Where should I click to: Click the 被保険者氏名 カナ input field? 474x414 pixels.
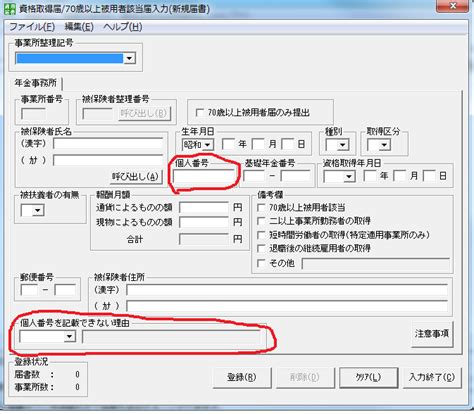108,160
